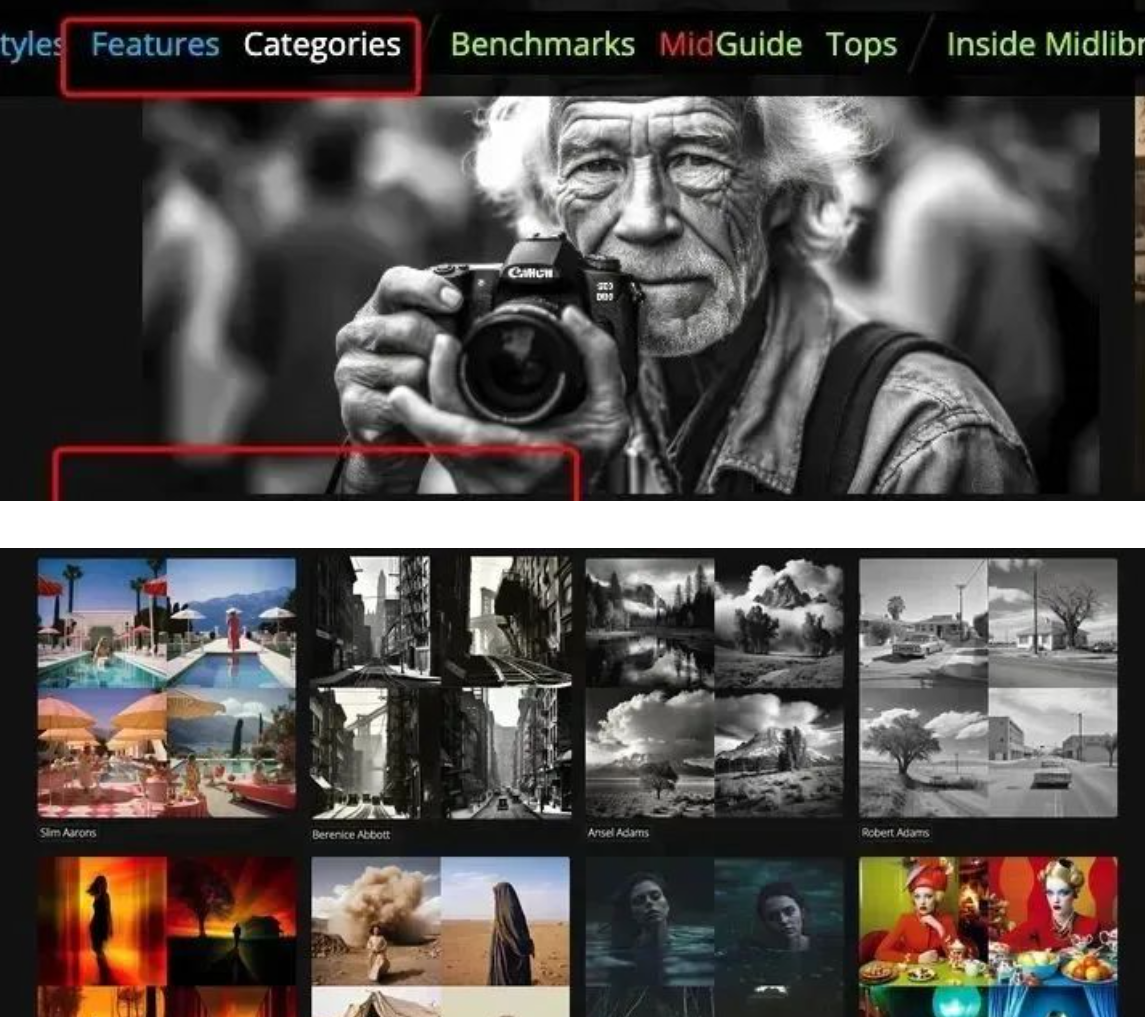Screen dimensions: 1145x1017
Task: Open the desert figures style thumbnail
Action: pyautogui.click(x=441, y=937)
